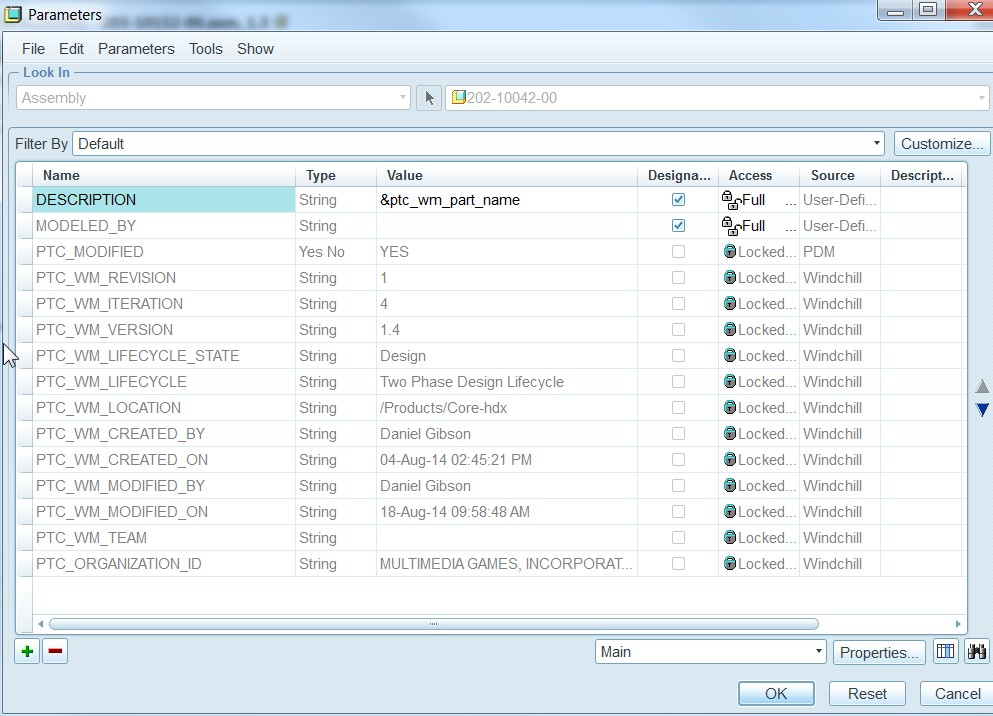Open the Parameters menu
This screenshot has height=716, width=993.
(x=136, y=49)
